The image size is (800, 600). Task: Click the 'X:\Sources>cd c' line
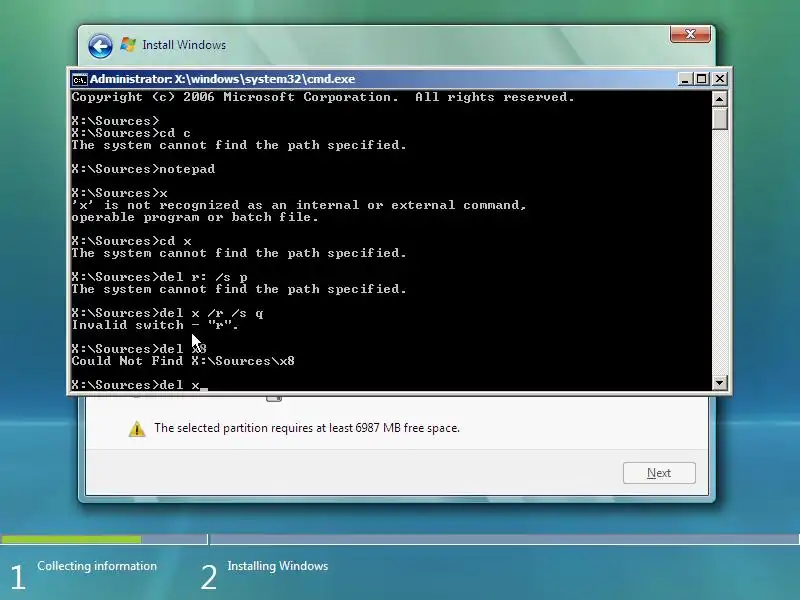(x=131, y=133)
